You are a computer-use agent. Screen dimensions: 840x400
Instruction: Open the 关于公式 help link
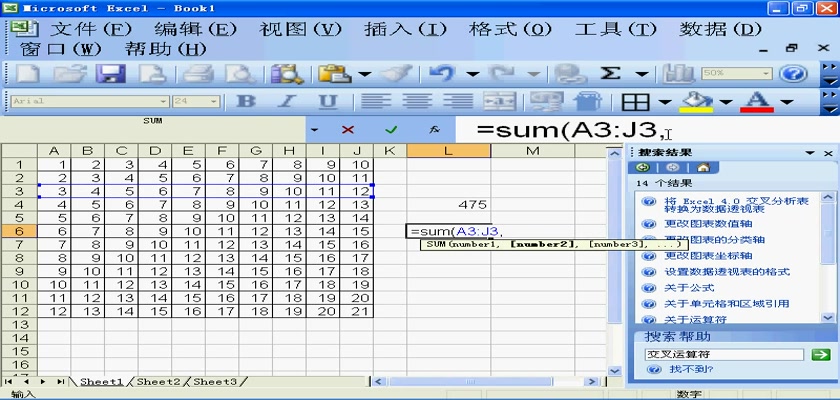685,287
